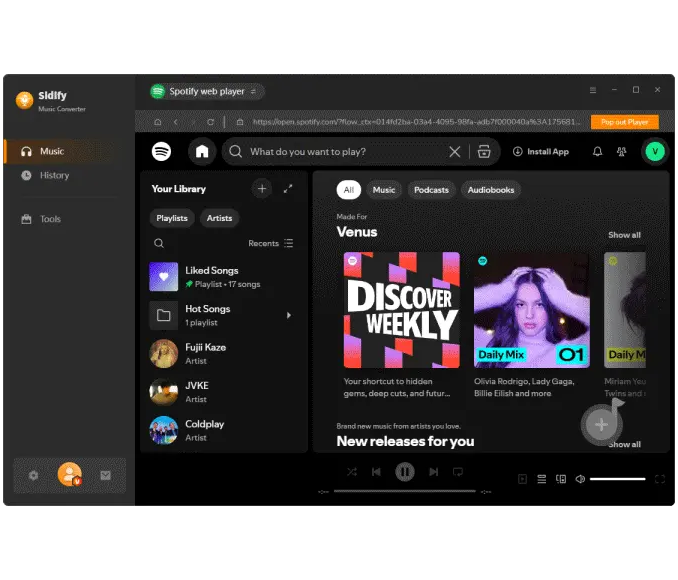Click the Spotify logo icon

pos(161,151)
